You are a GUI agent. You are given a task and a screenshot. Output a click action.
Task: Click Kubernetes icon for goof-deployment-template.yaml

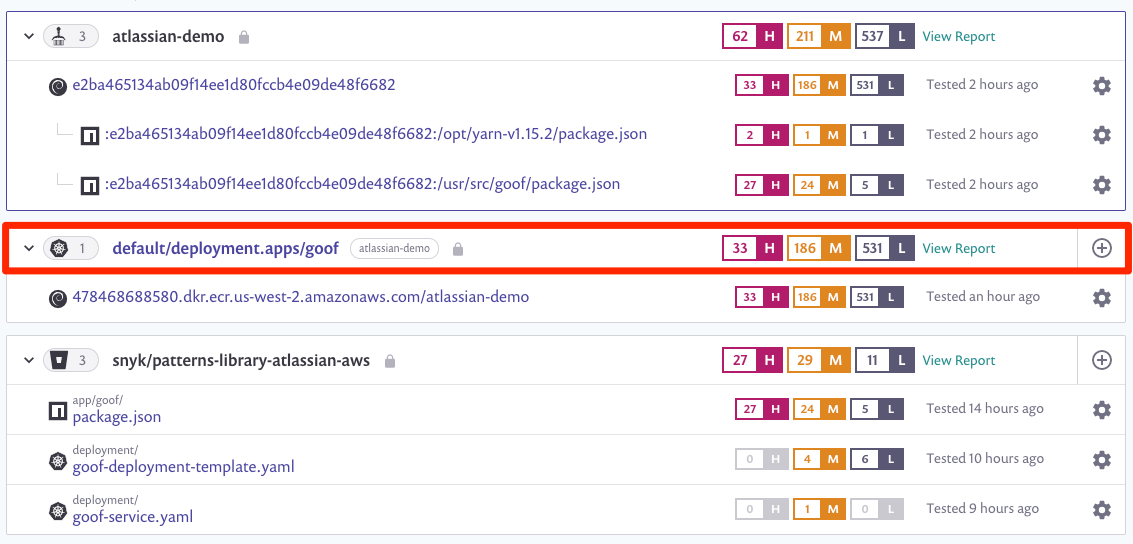pyautogui.click(x=58, y=461)
